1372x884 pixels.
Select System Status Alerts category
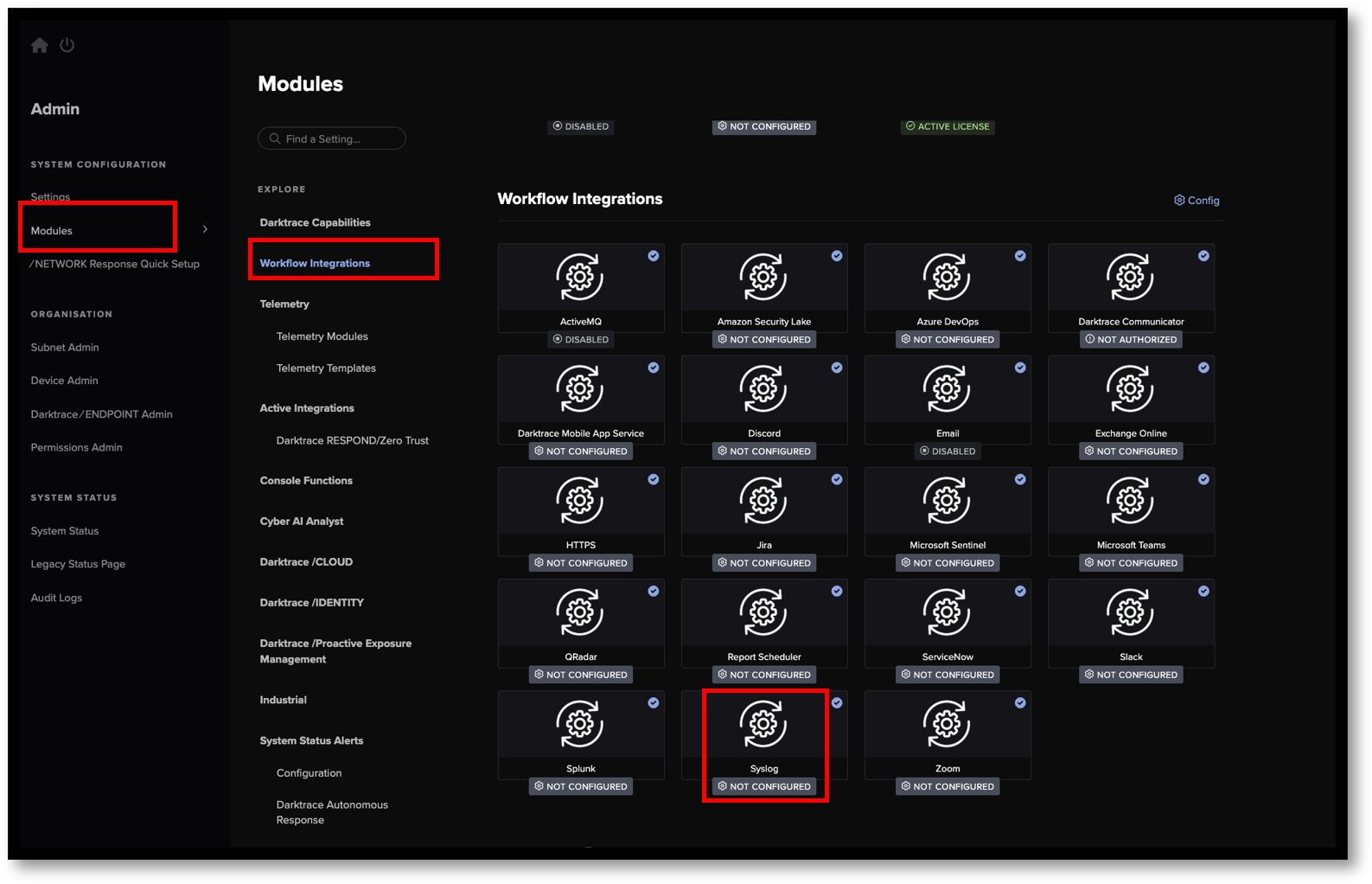311,740
